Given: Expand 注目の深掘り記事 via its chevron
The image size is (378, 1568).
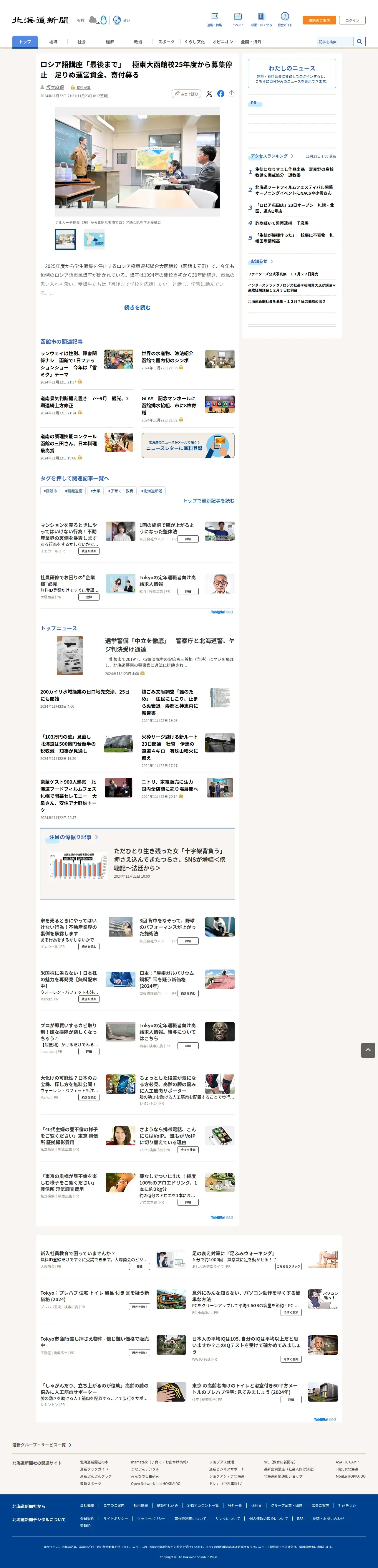Looking at the screenshot, I should [x=96, y=837].
